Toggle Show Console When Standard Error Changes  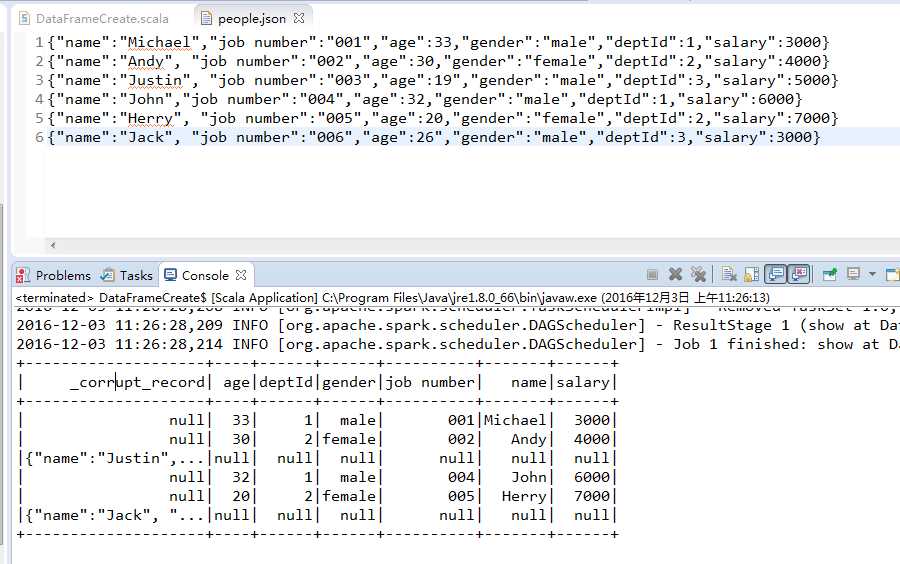point(798,275)
